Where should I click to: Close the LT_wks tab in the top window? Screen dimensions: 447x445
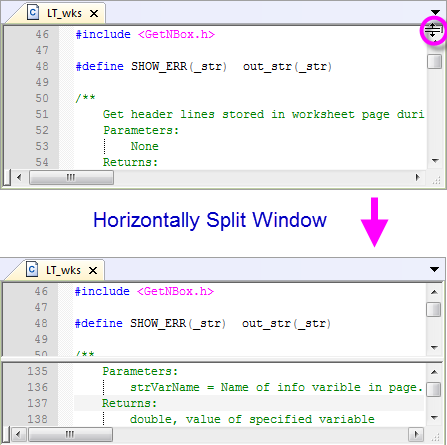(x=94, y=14)
